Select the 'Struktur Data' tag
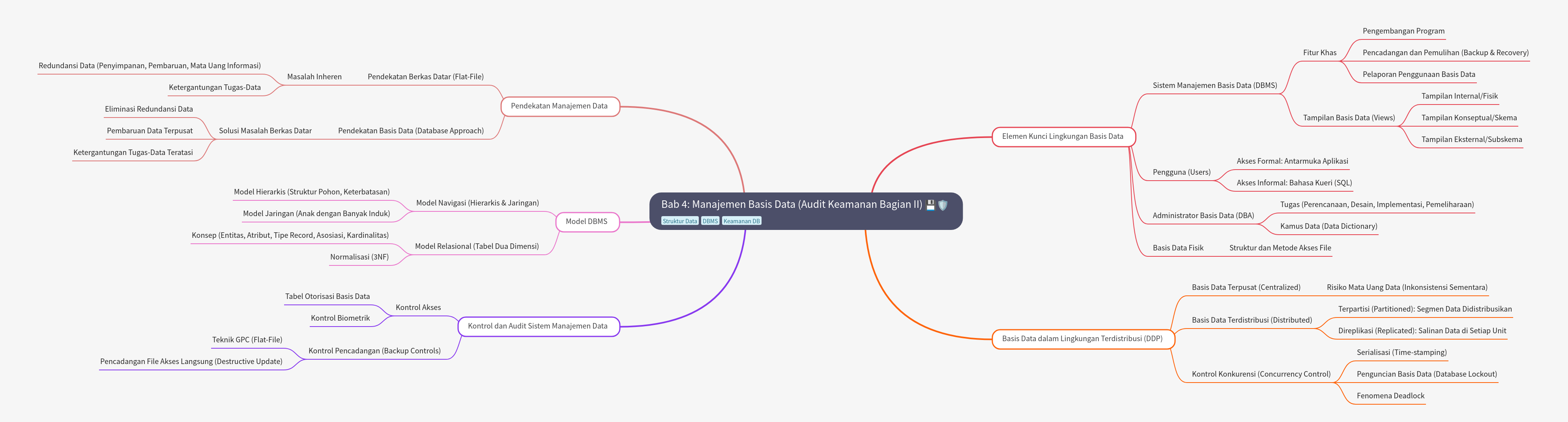 (679, 221)
